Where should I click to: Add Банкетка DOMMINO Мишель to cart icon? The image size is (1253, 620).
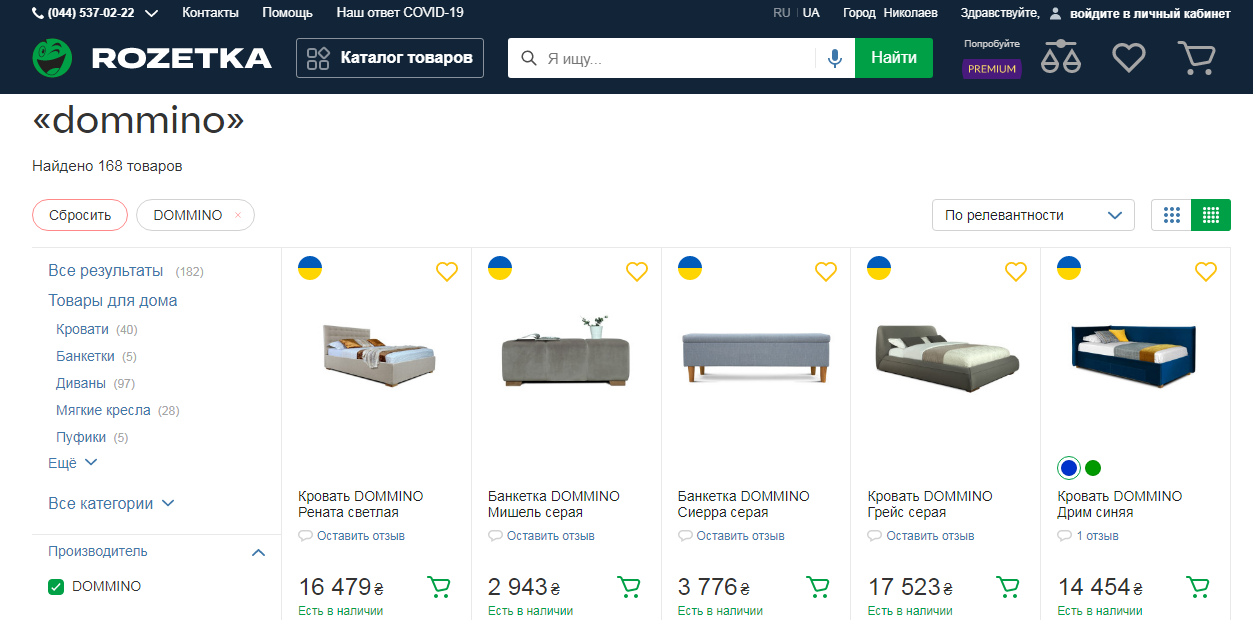[x=628, y=587]
